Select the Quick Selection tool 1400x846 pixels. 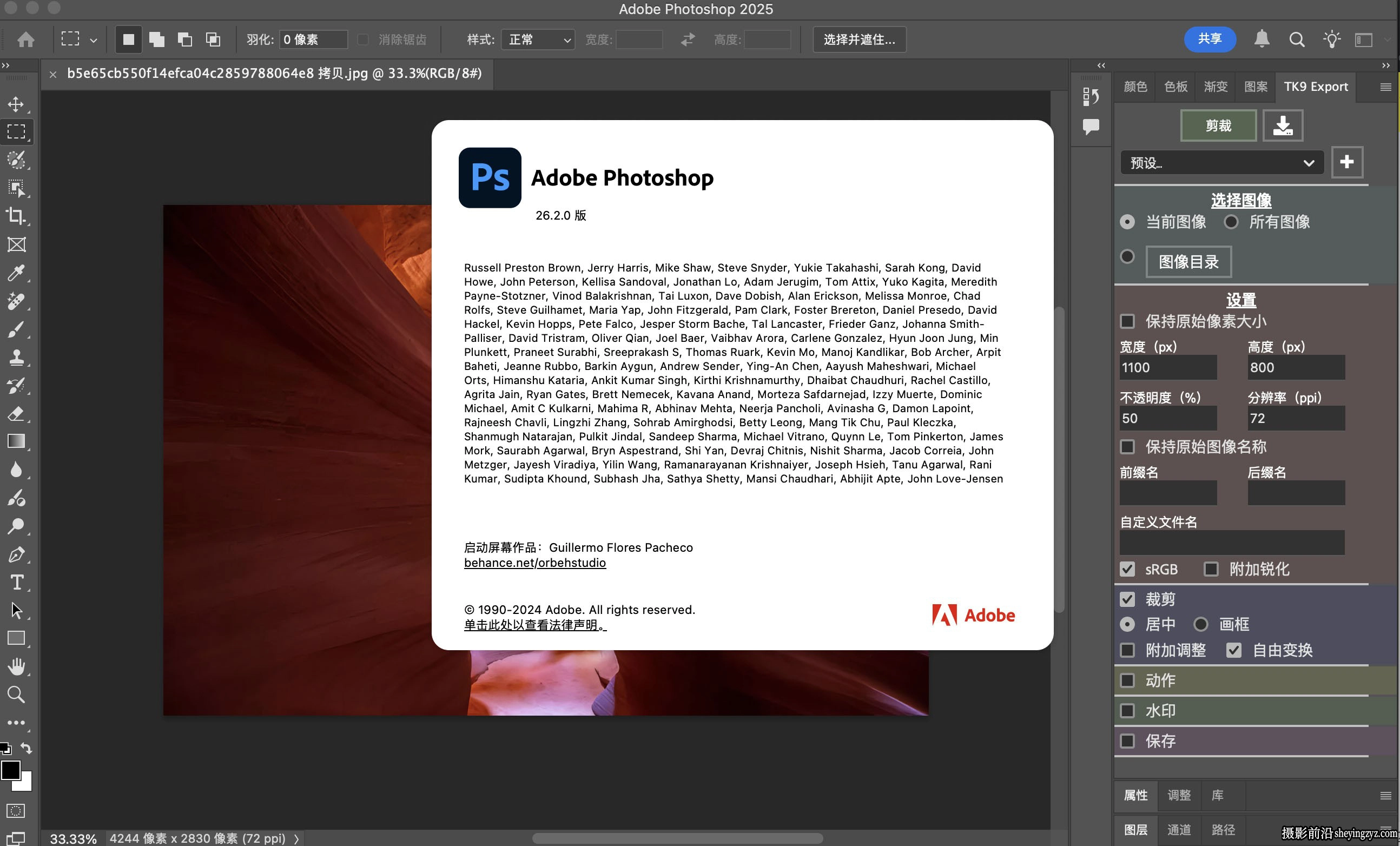pyautogui.click(x=16, y=160)
